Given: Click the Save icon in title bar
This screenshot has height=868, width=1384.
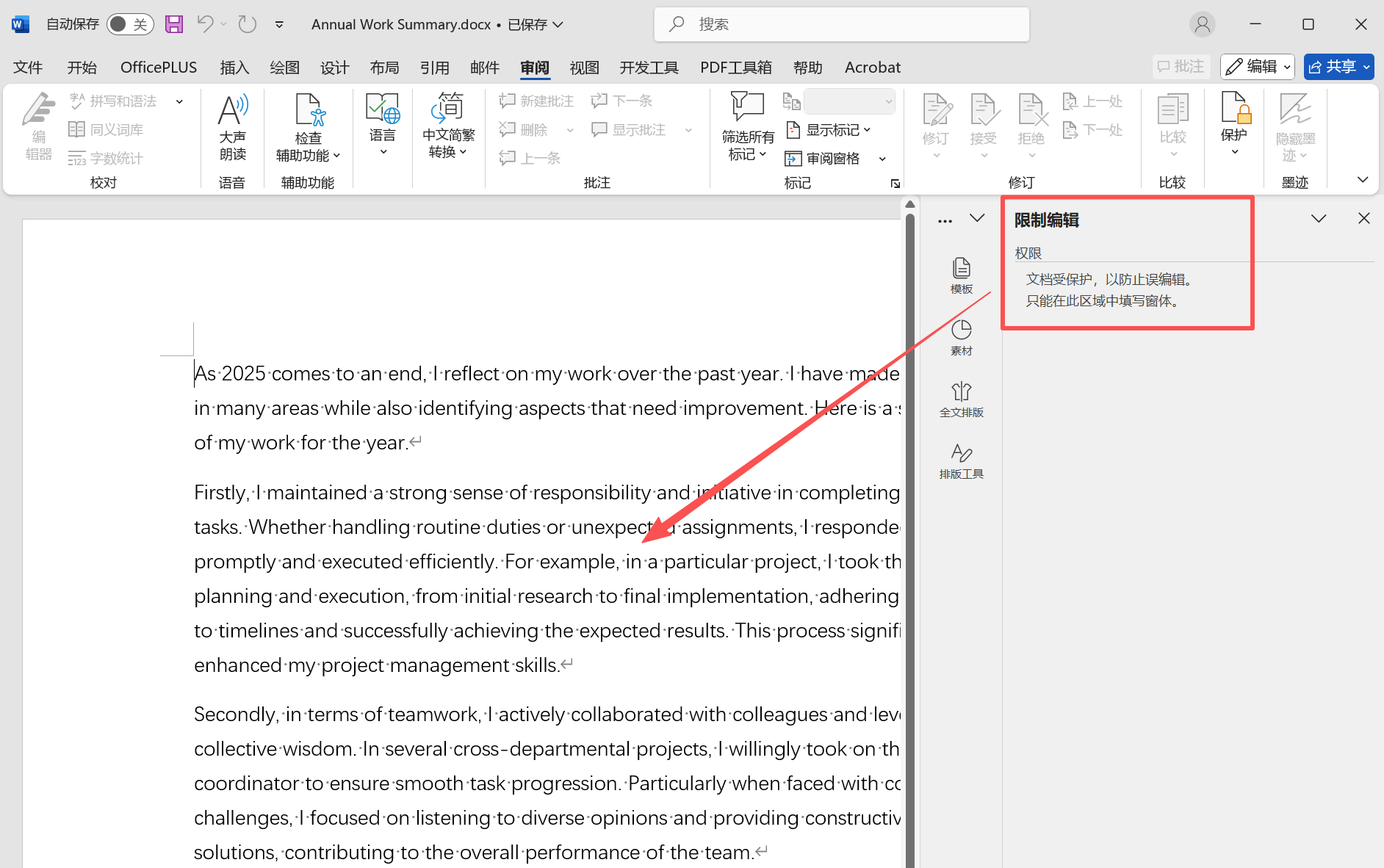Looking at the screenshot, I should tap(174, 24).
